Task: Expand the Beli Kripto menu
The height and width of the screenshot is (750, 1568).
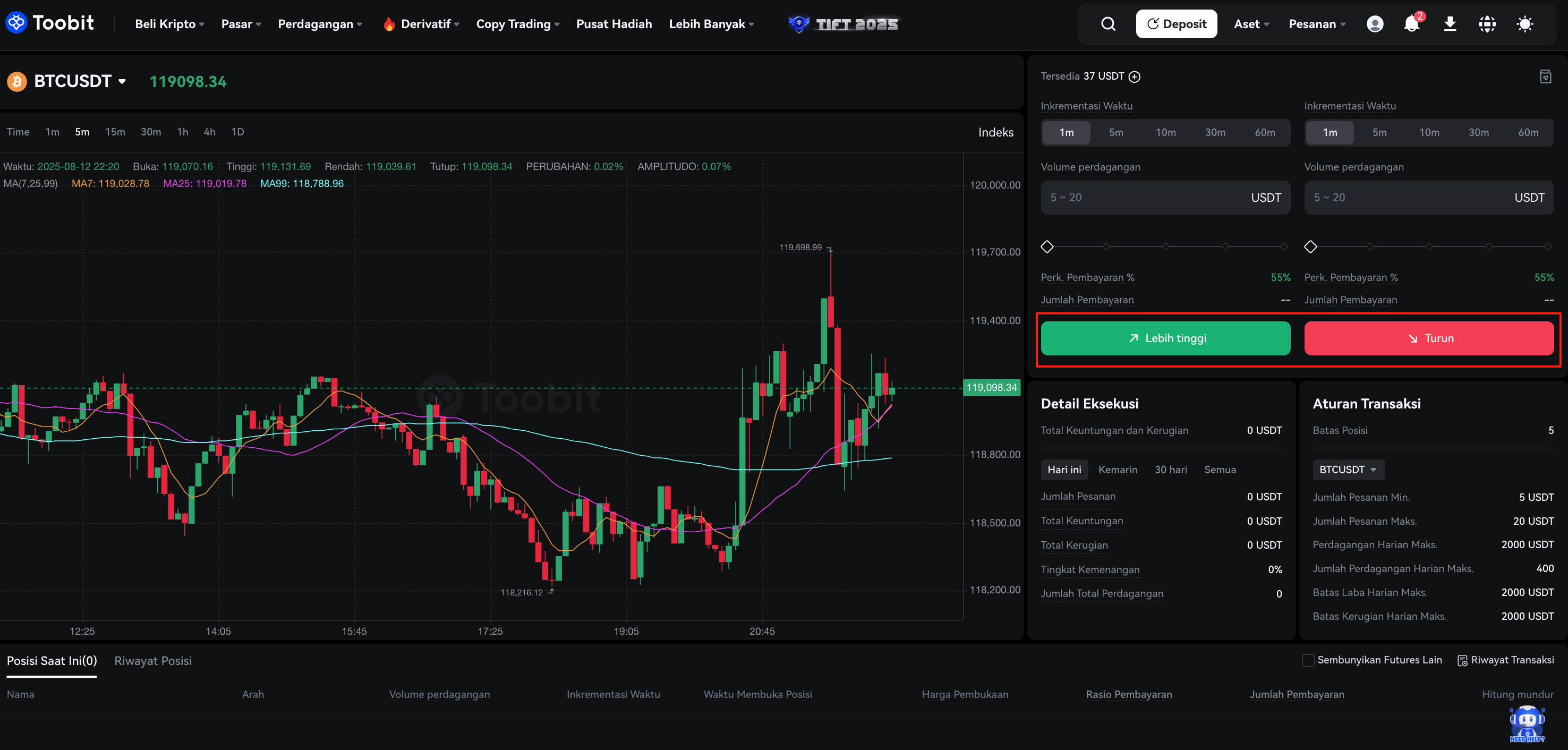Action: (x=169, y=24)
